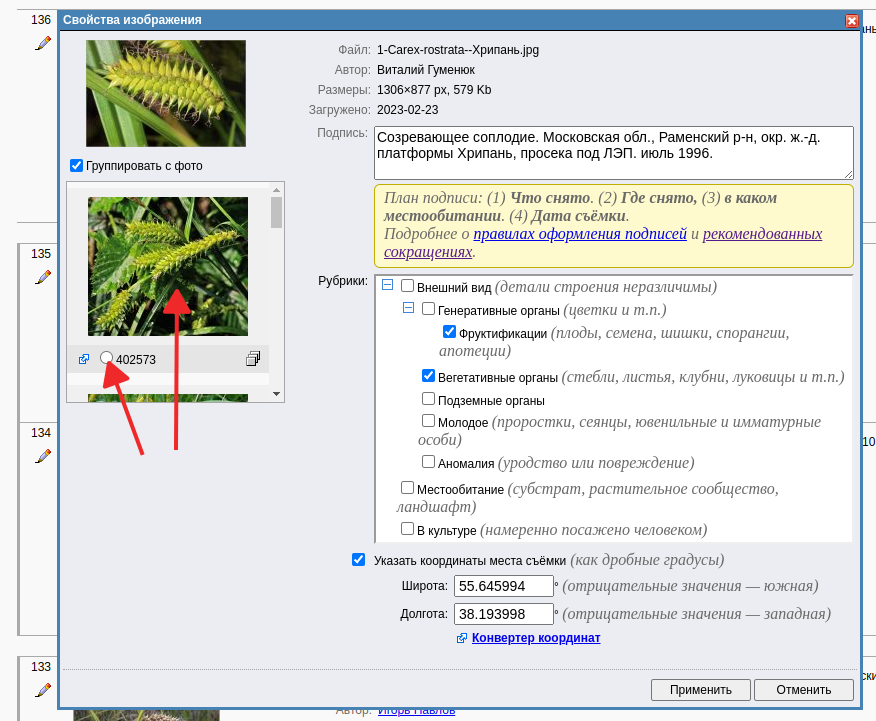Click the Carex rostrata preview thumbnail at top

[166, 94]
